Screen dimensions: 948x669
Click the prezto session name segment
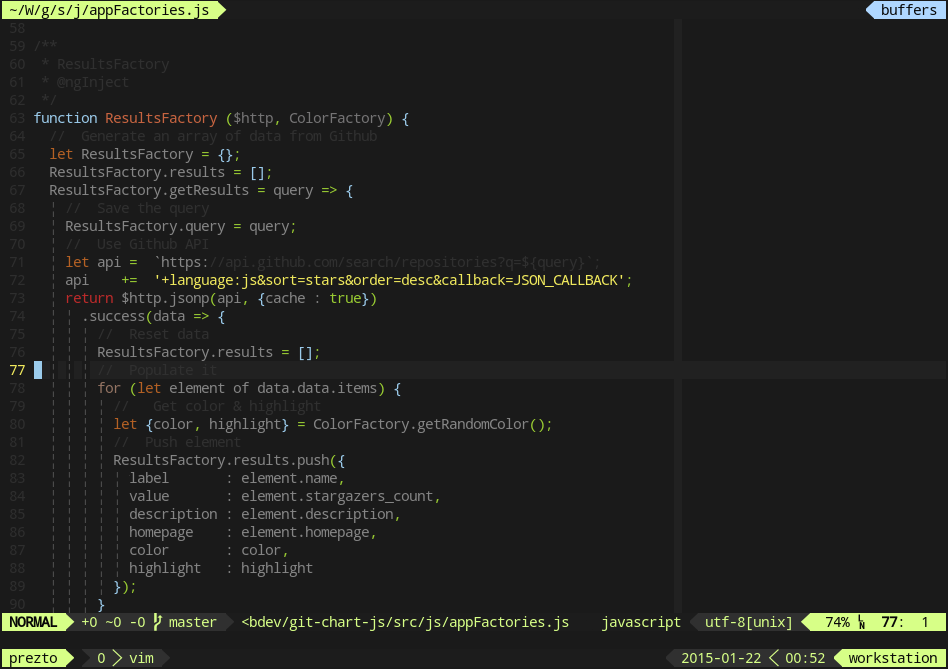36,658
